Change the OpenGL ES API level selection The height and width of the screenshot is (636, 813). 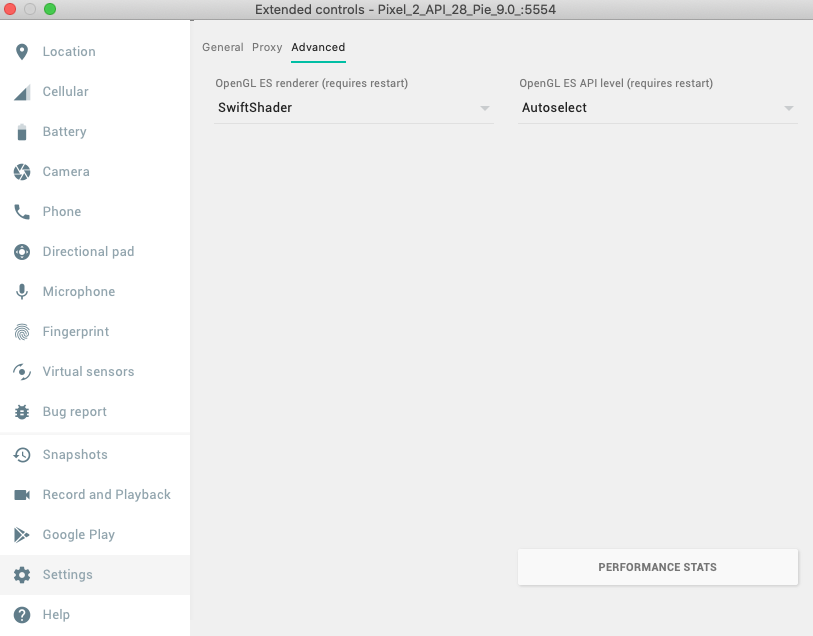click(x=658, y=107)
